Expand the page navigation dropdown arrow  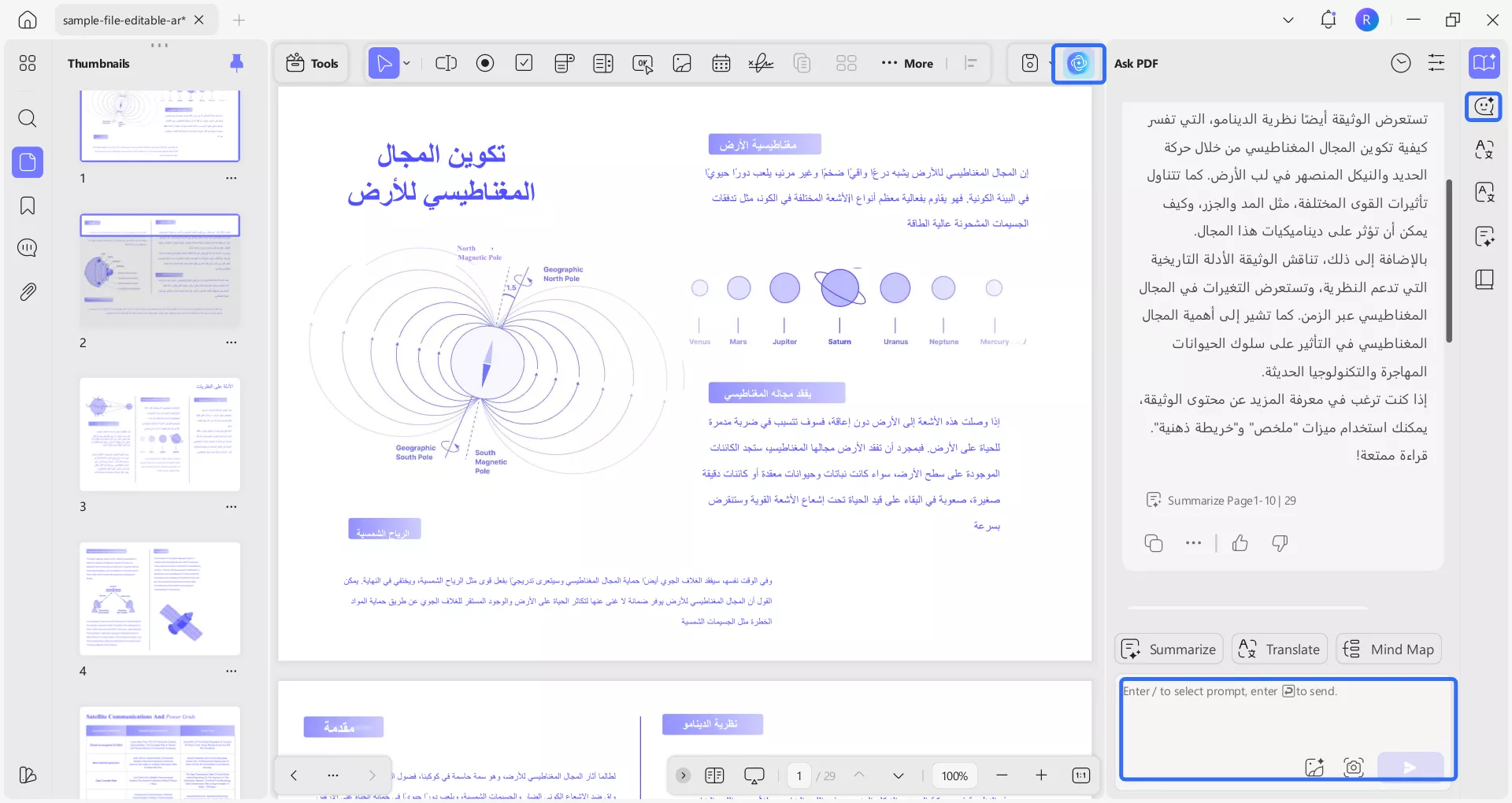click(899, 775)
